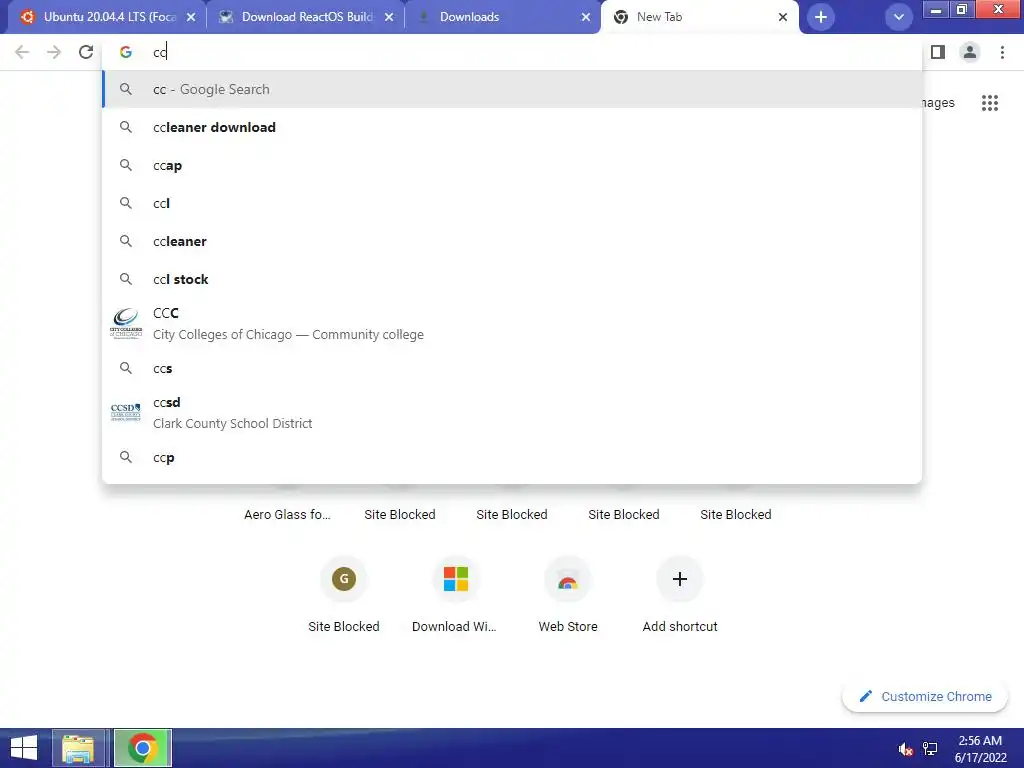Close the New Tab tab
Screen dimensions: 1024x768
[782, 17]
